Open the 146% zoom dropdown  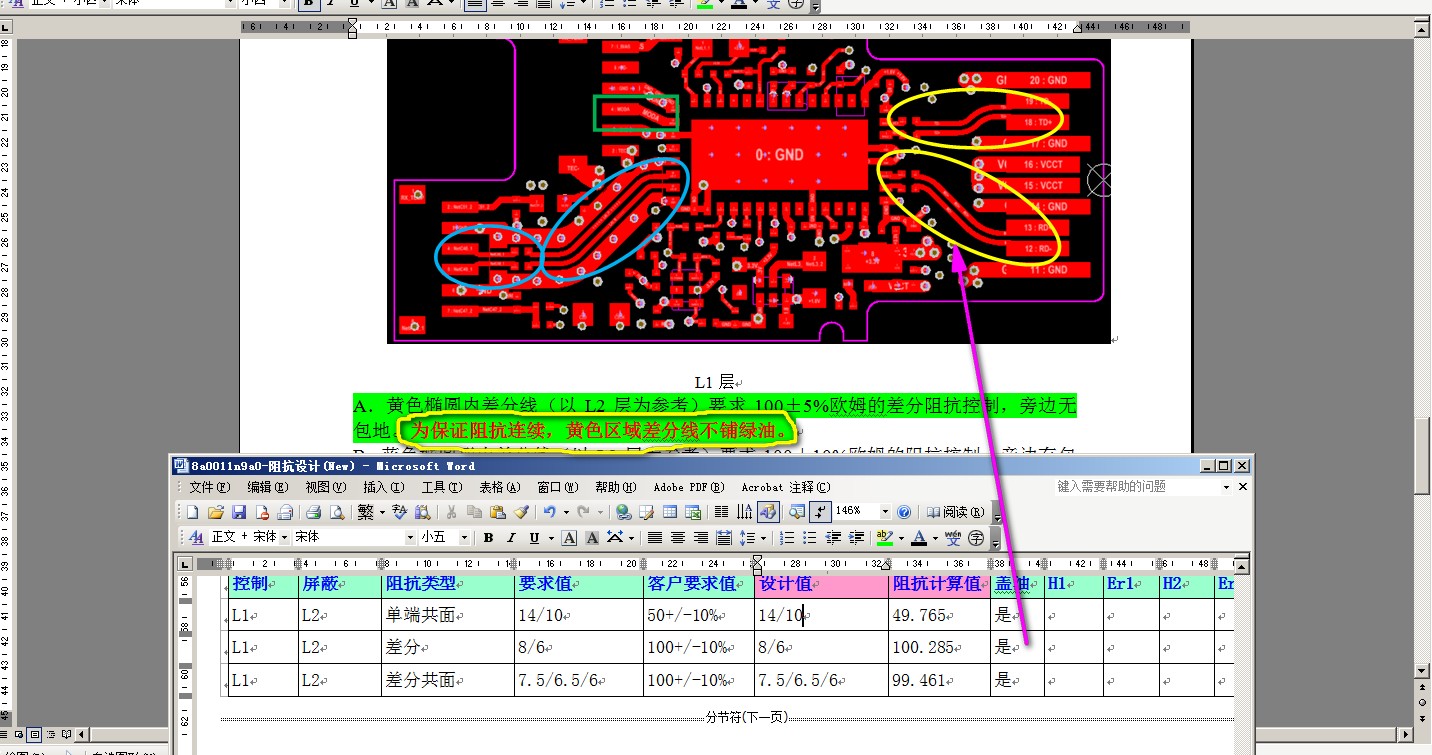pyautogui.click(x=885, y=512)
